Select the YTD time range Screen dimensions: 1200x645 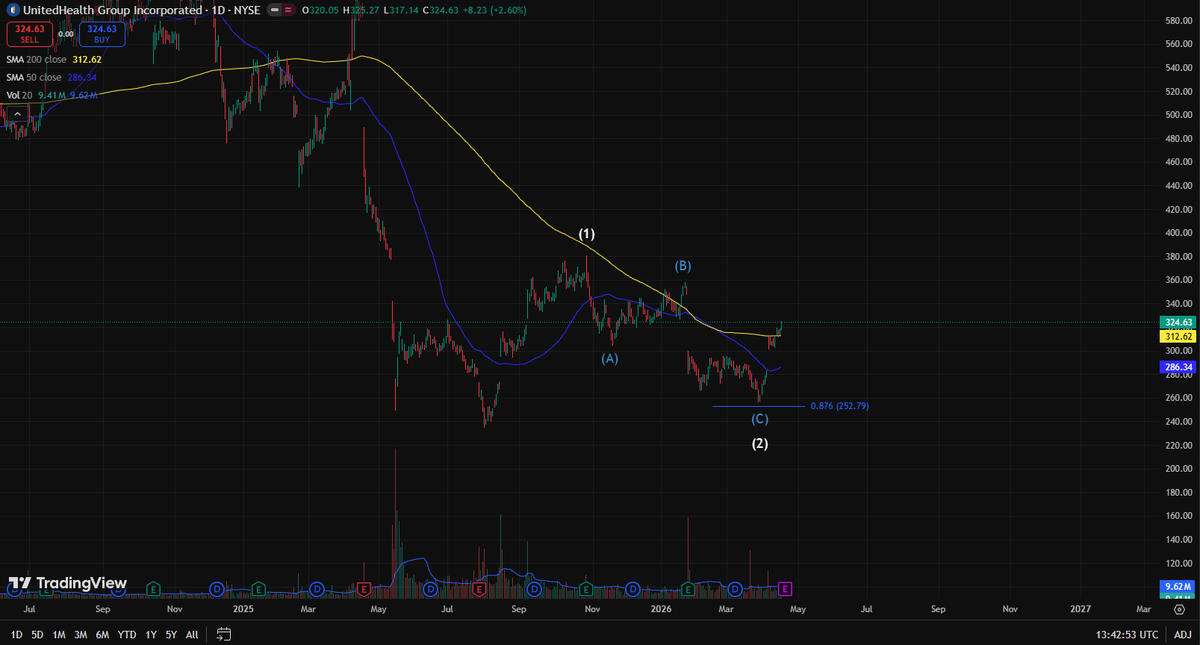[x=127, y=635]
